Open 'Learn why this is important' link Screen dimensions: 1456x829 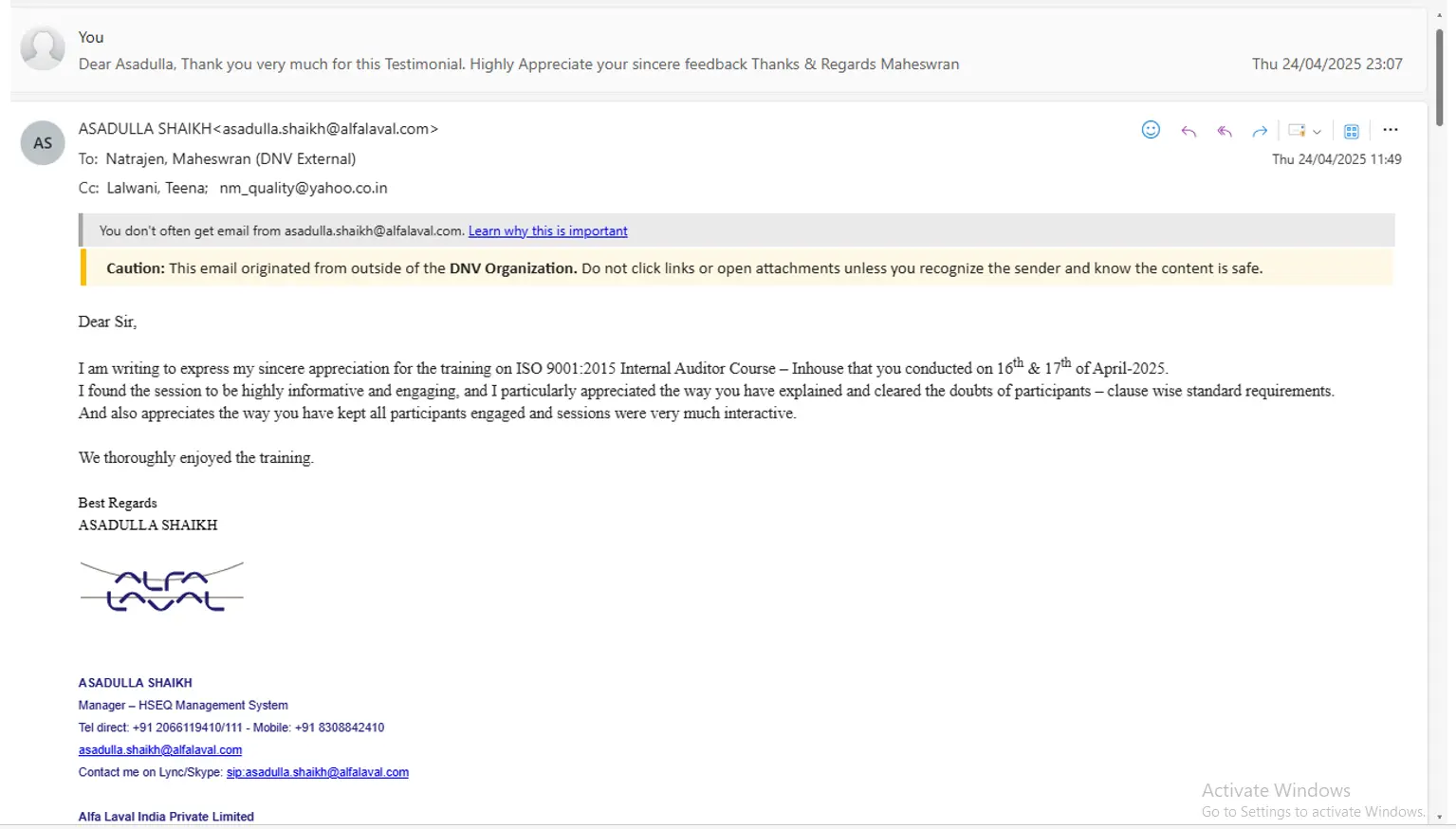pos(547,230)
